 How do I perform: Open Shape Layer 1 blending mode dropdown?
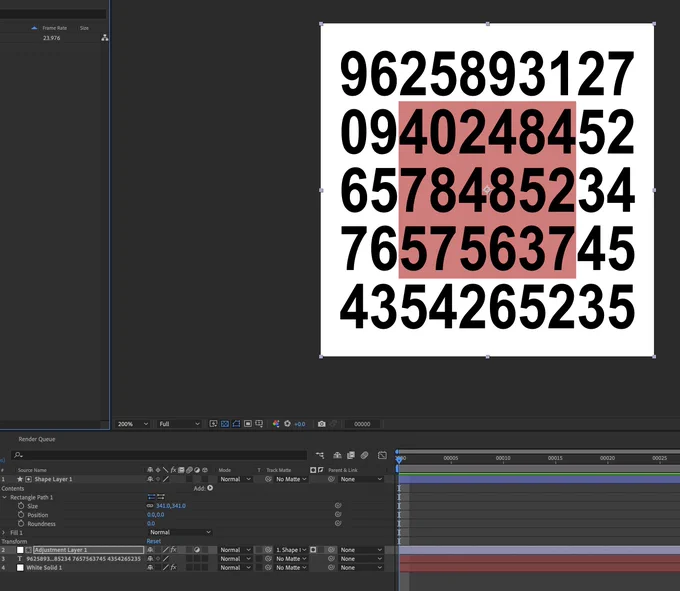click(x=235, y=479)
